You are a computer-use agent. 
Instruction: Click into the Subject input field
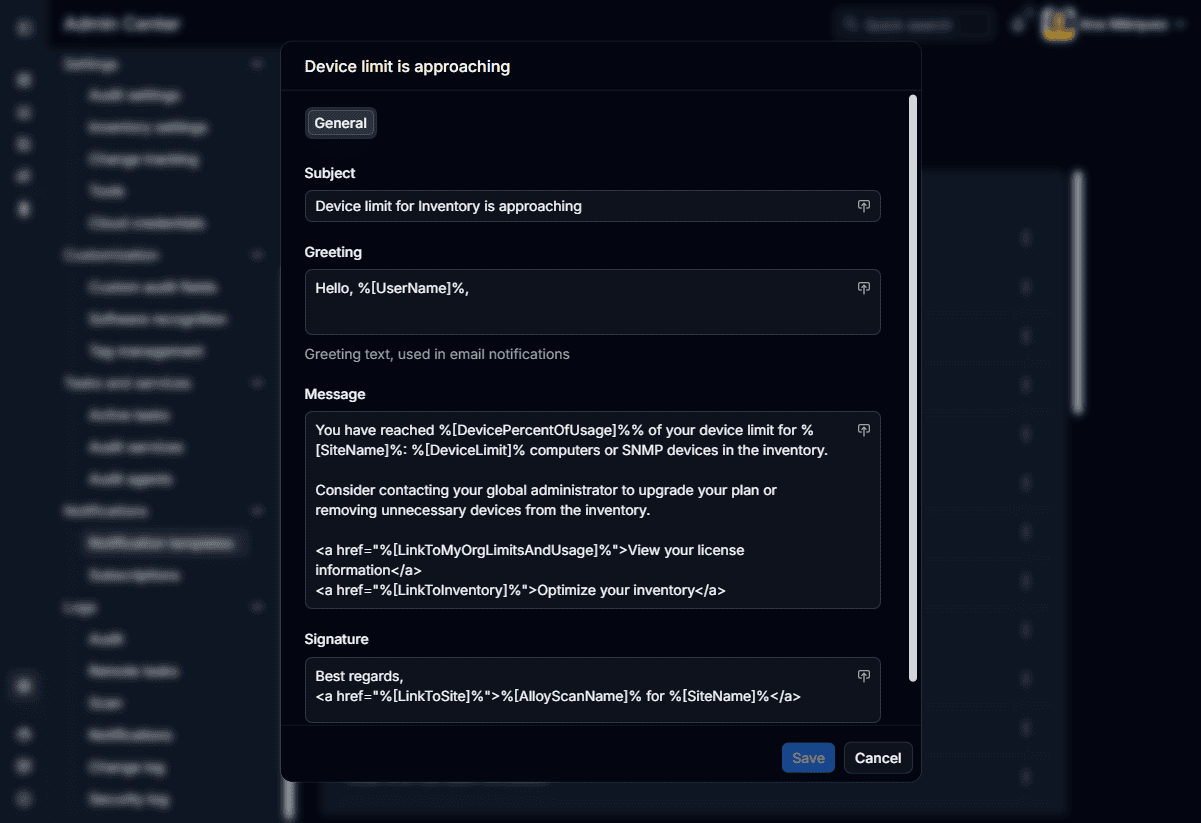coord(592,206)
